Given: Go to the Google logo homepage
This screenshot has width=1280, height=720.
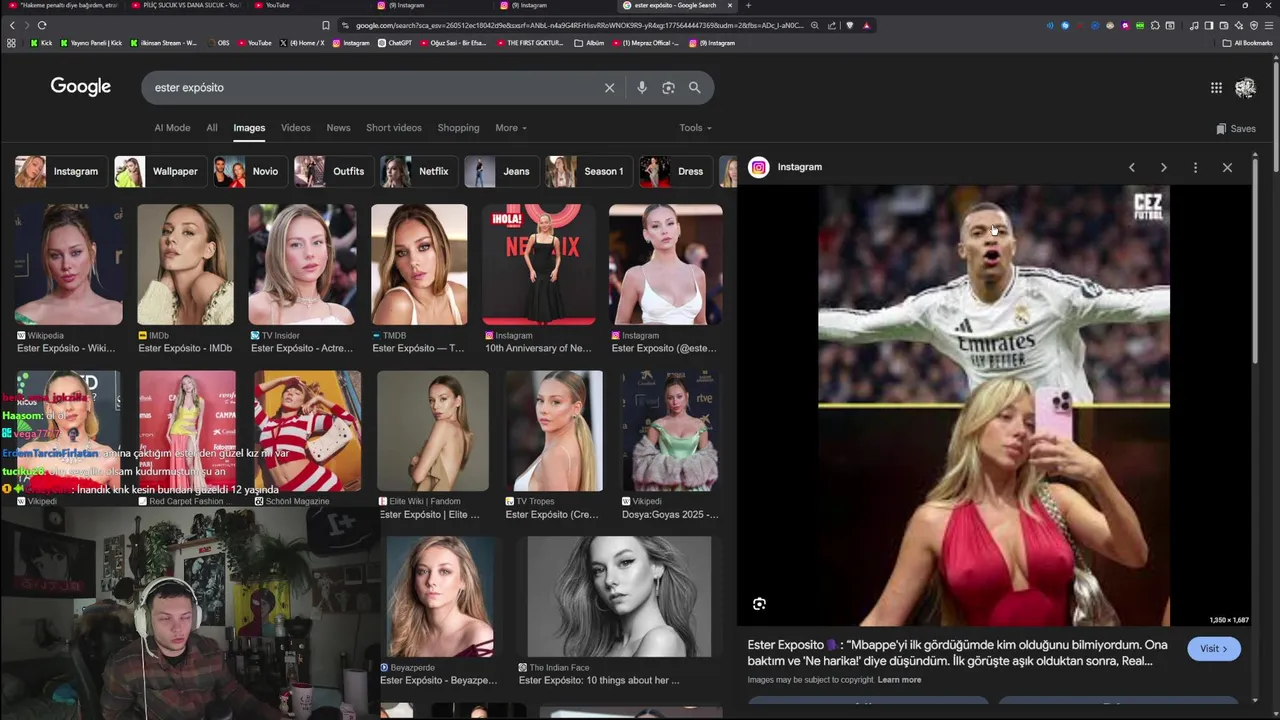Looking at the screenshot, I should tap(81, 87).
